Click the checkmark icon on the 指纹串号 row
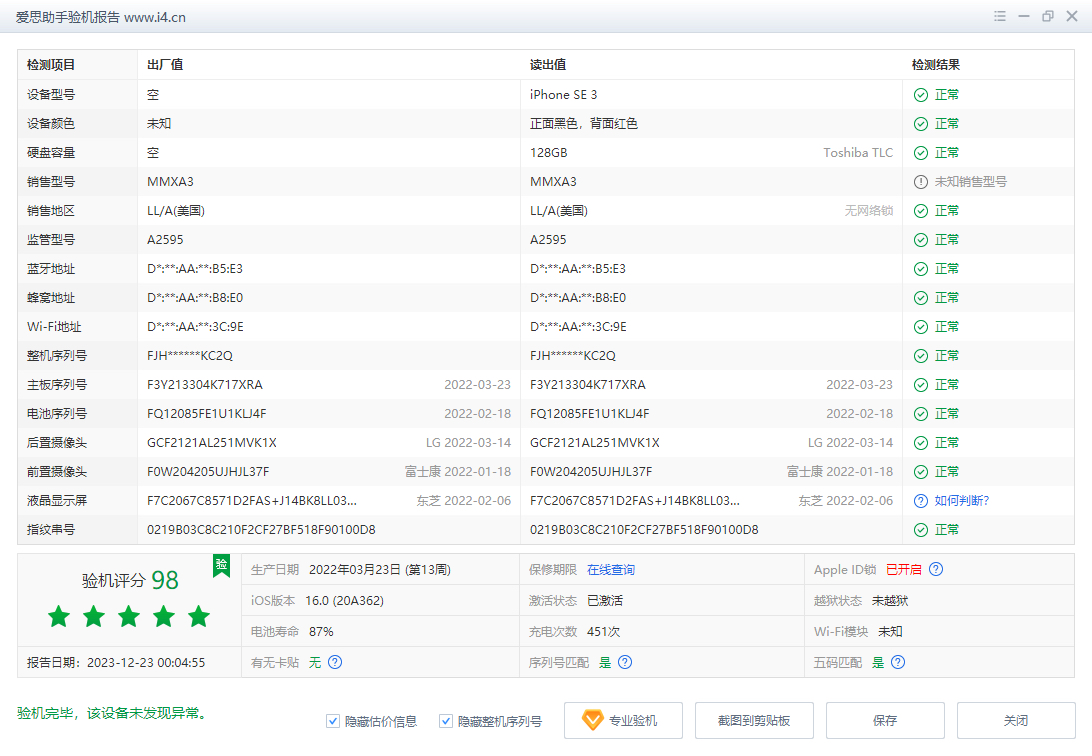The image size is (1092, 756). click(920, 529)
